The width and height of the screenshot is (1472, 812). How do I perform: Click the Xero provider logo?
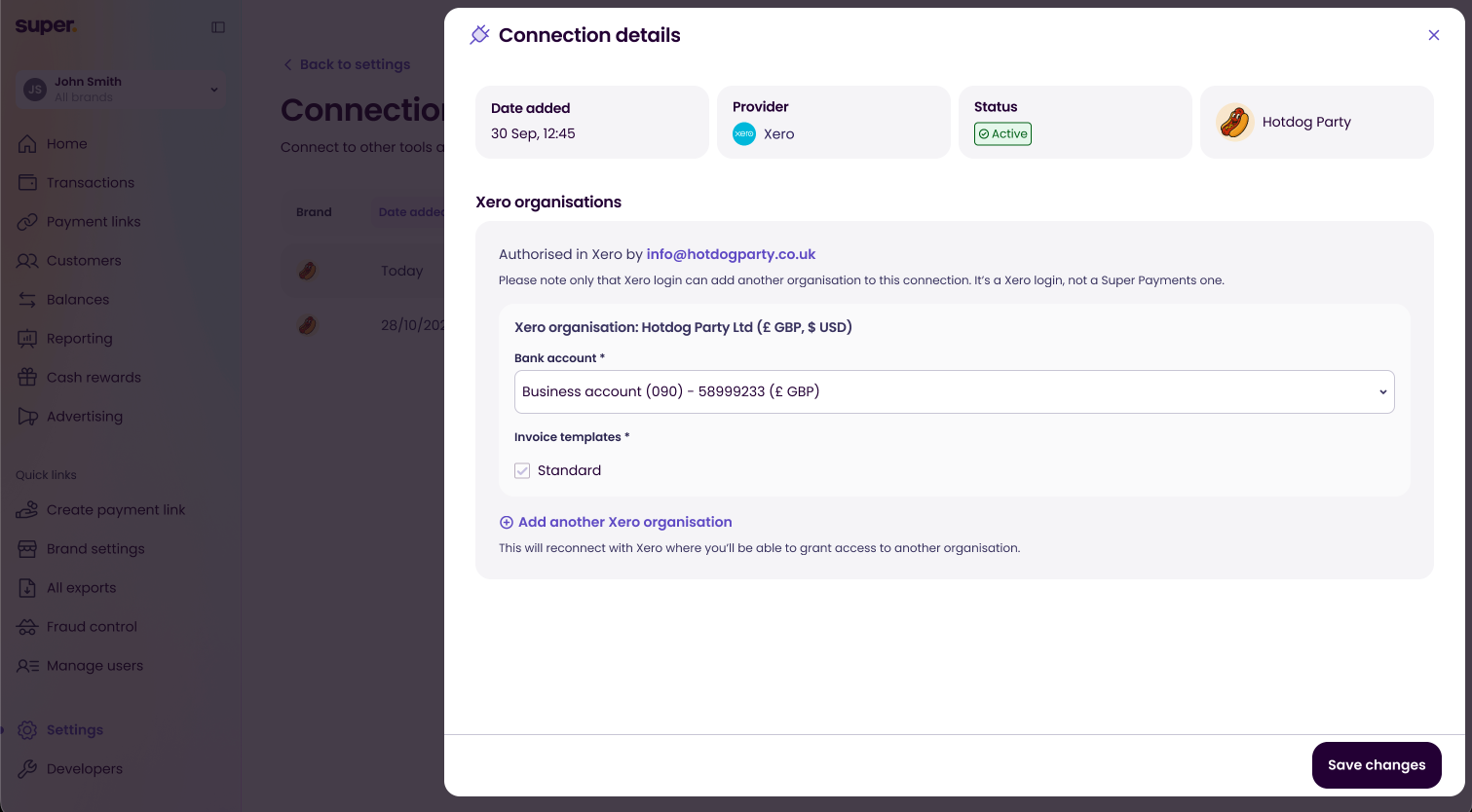pos(744,134)
